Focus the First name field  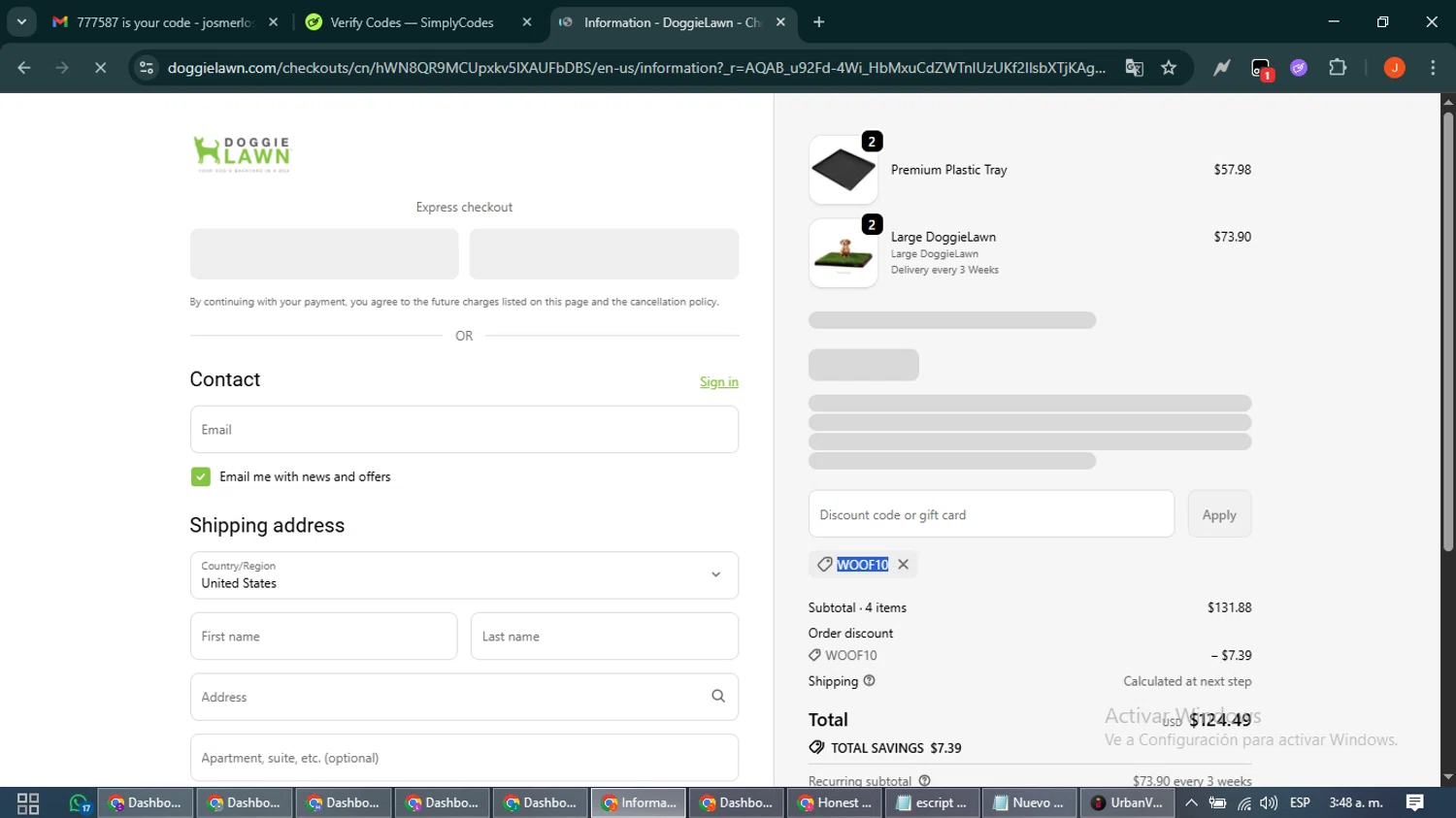click(x=323, y=636)
